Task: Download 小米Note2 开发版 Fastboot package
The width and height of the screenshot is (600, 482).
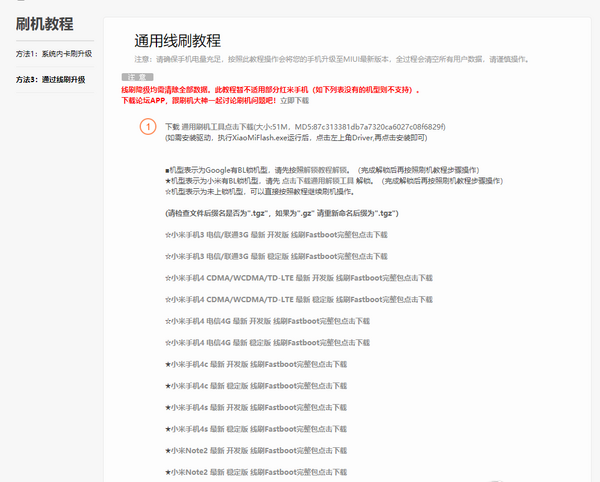Action: click(x=256, y=451)
